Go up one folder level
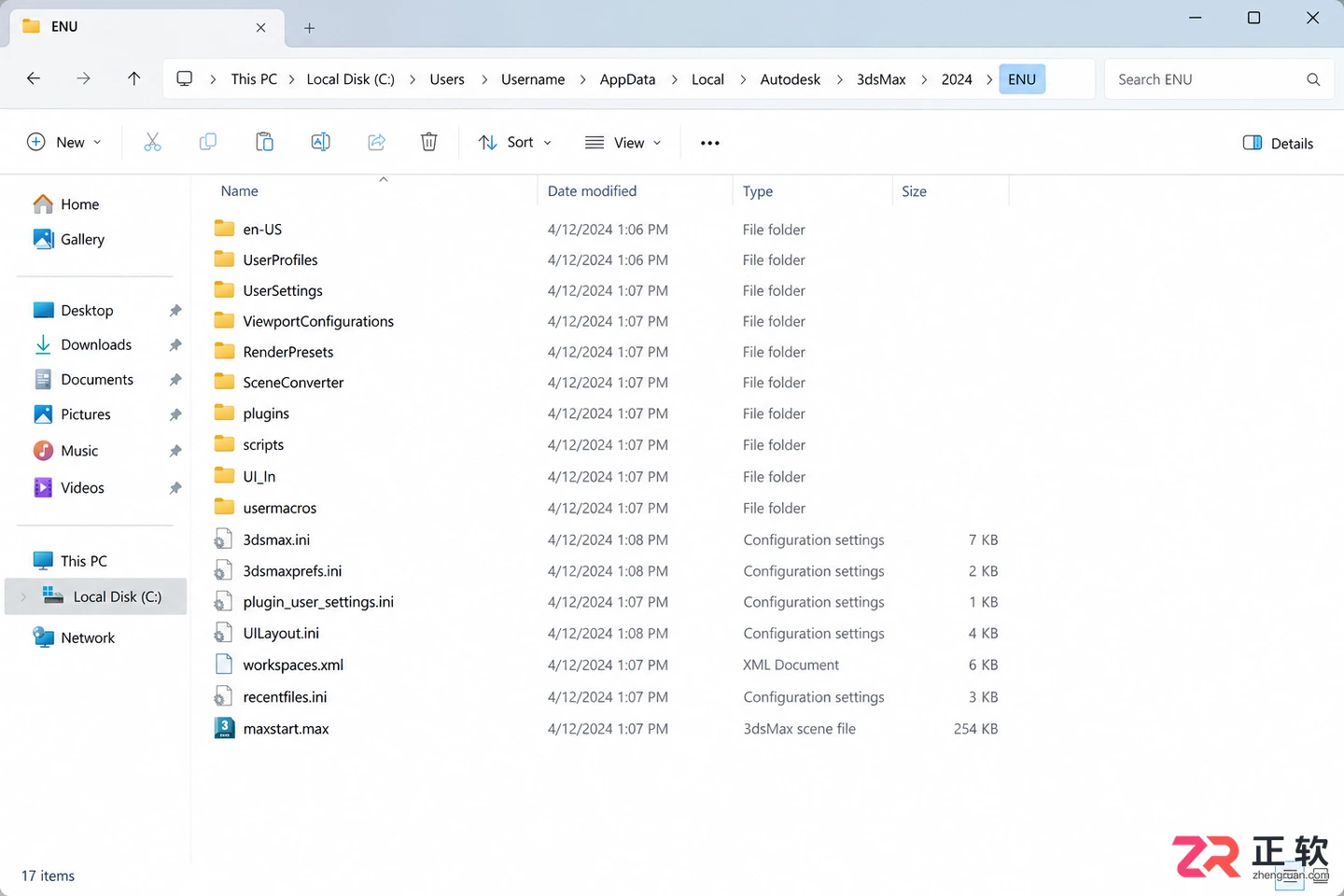Screen dimensions: 1344x896 tap(133, 78)
